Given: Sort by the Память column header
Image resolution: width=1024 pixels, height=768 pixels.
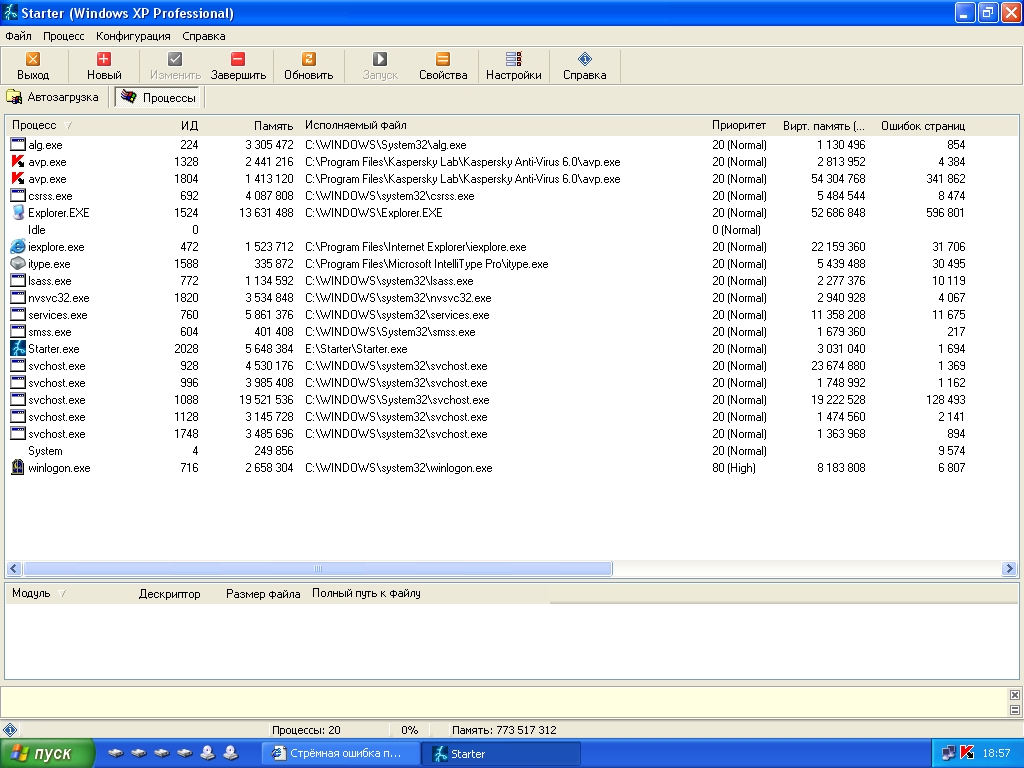Looking at the screenshot, I should [273, 126].
